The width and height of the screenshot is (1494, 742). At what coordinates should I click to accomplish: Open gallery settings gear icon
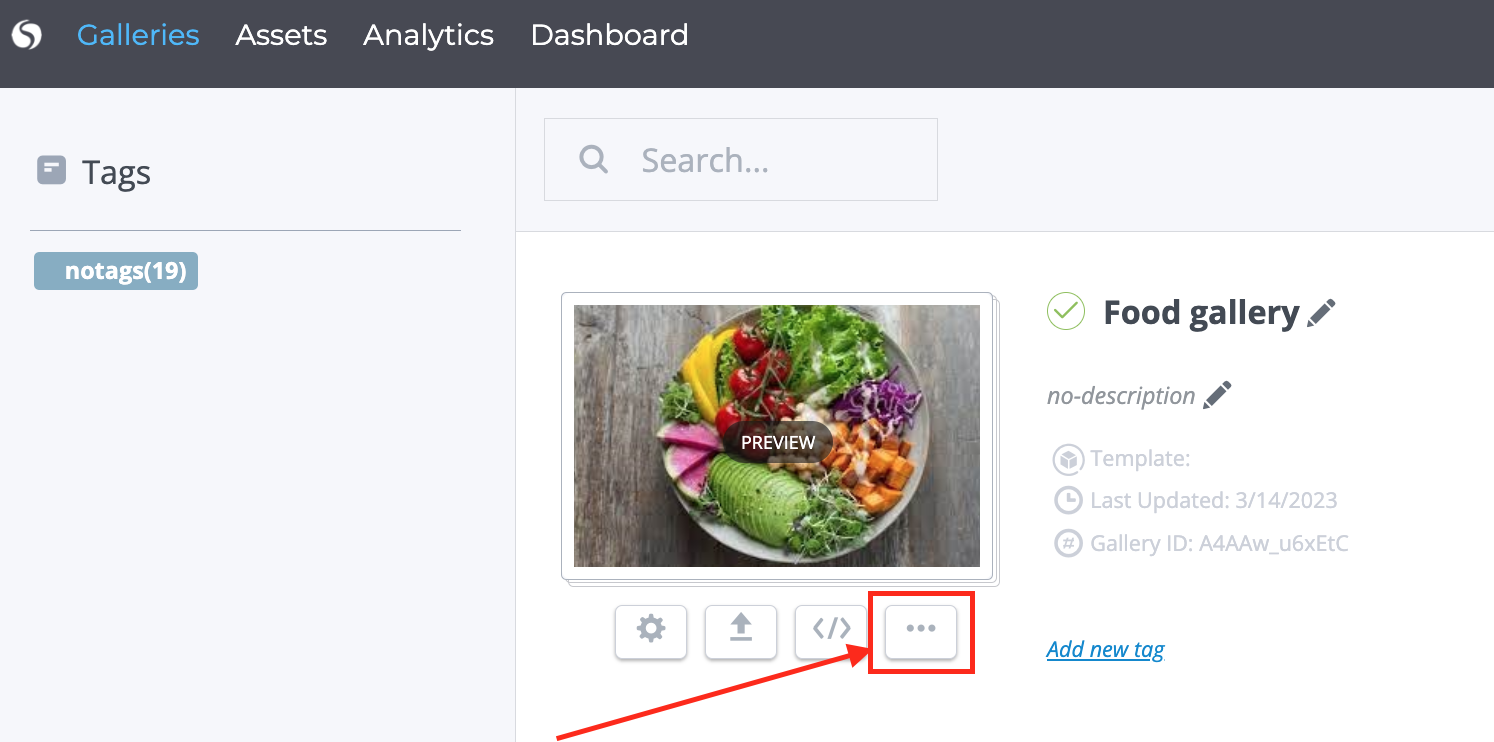click(x=651, y=629)
